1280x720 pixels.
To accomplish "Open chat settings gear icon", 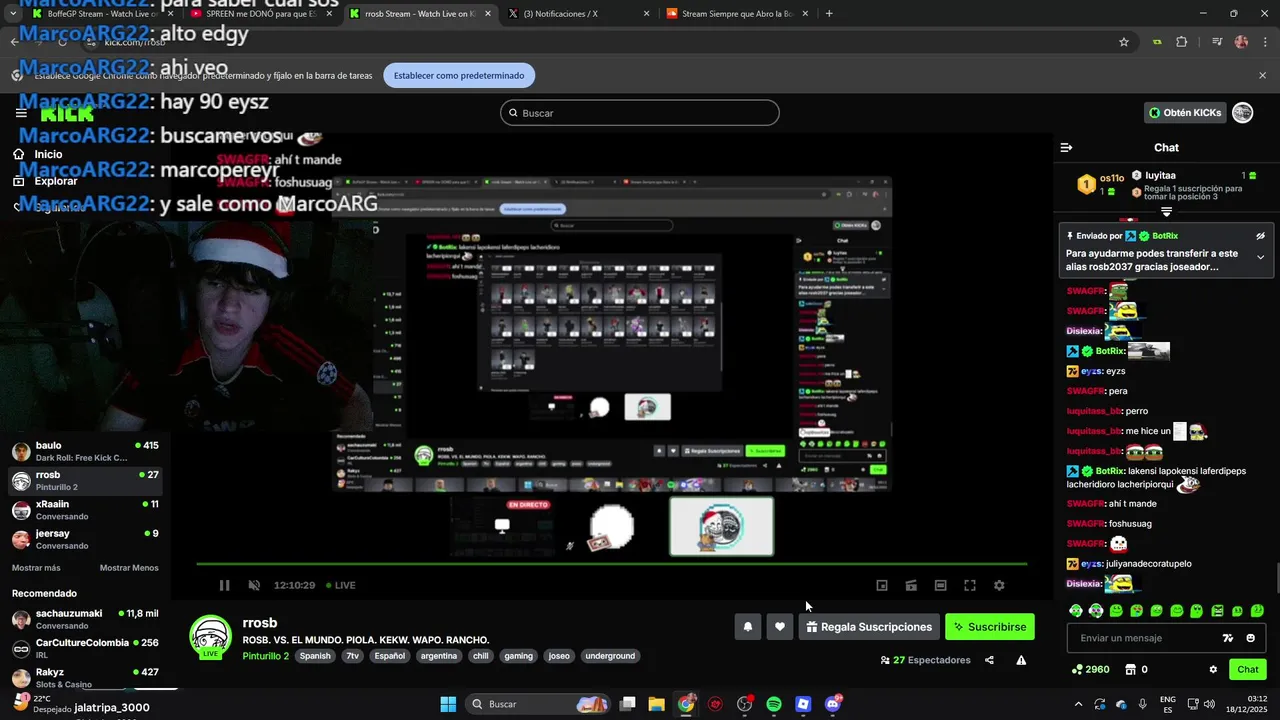I will 1213,669.
